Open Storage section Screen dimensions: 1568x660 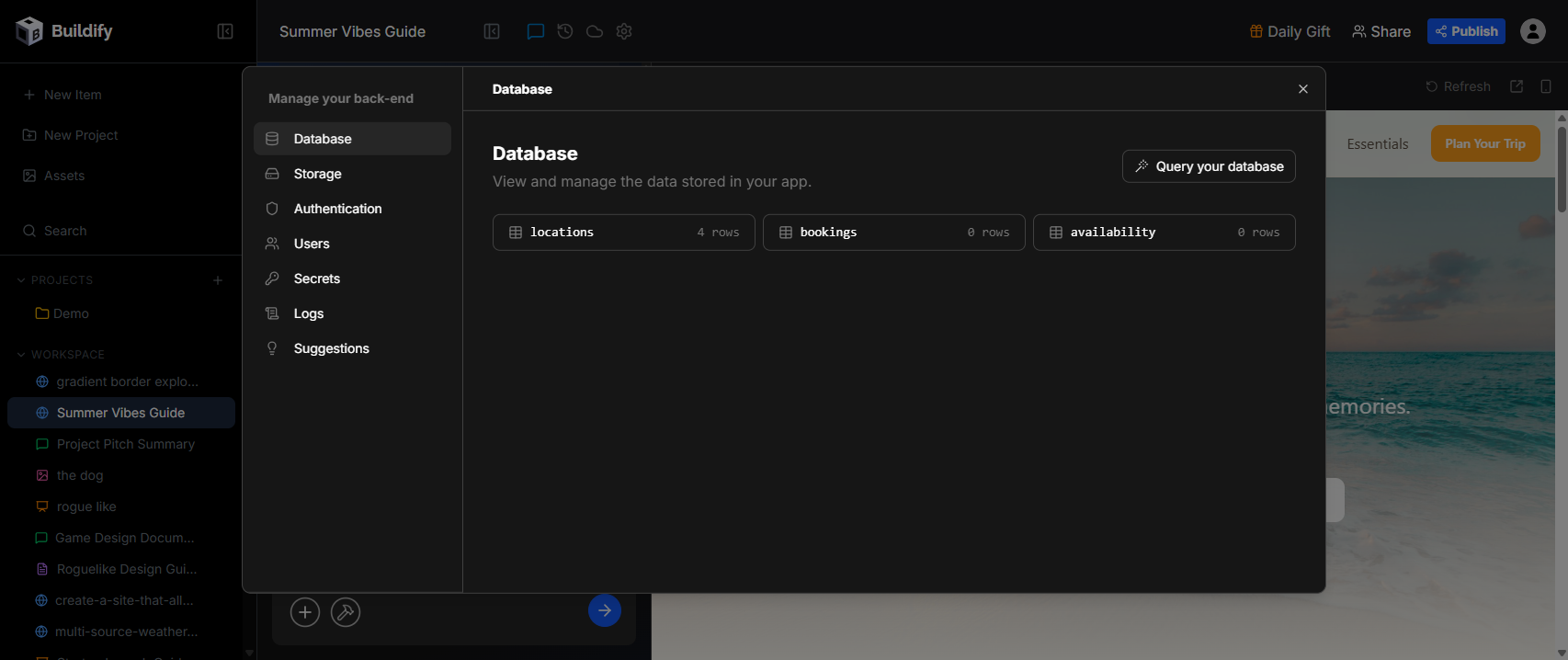tap(352, 174)
